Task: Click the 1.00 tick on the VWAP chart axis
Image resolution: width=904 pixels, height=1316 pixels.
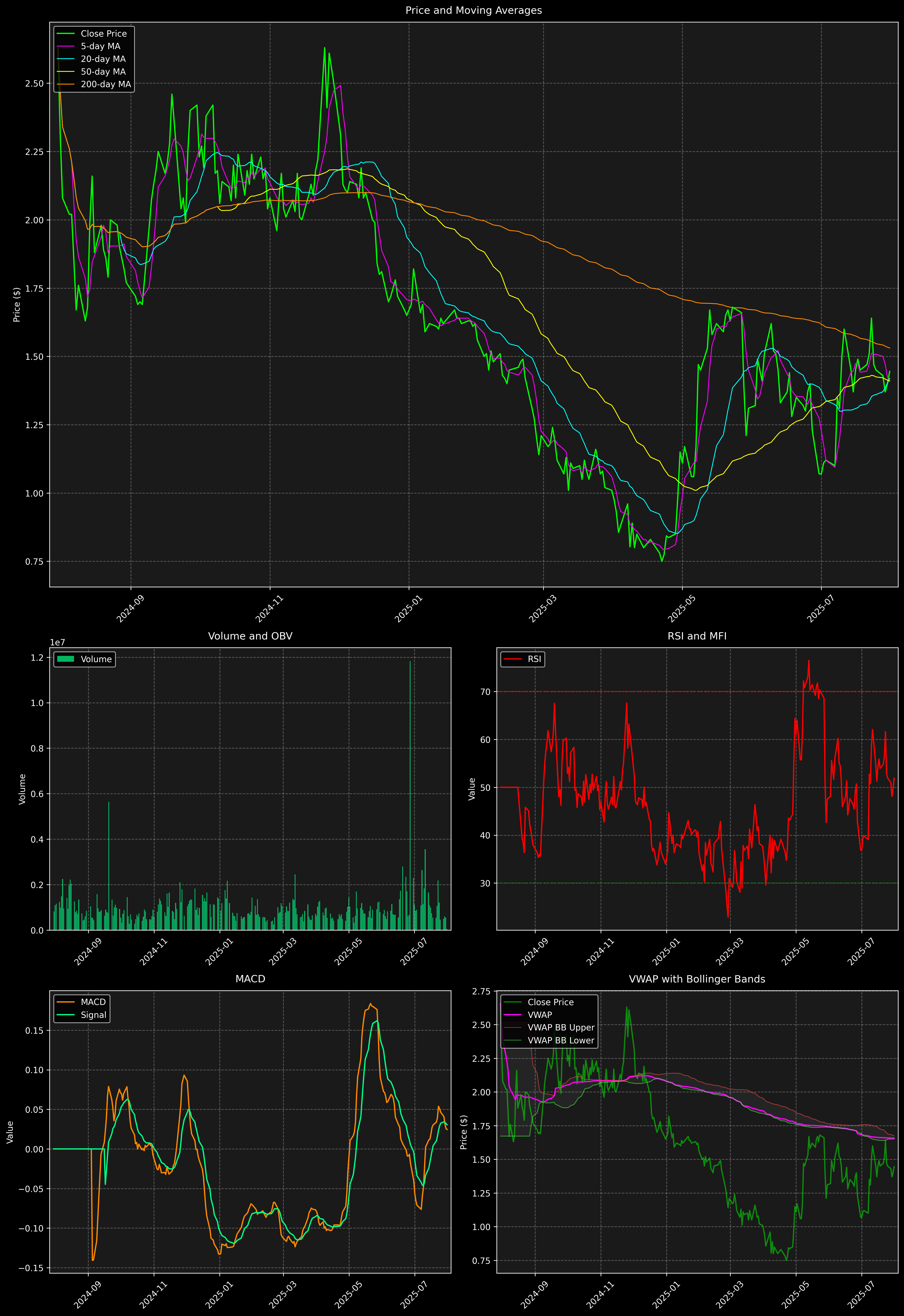Action: [482, 1227]
